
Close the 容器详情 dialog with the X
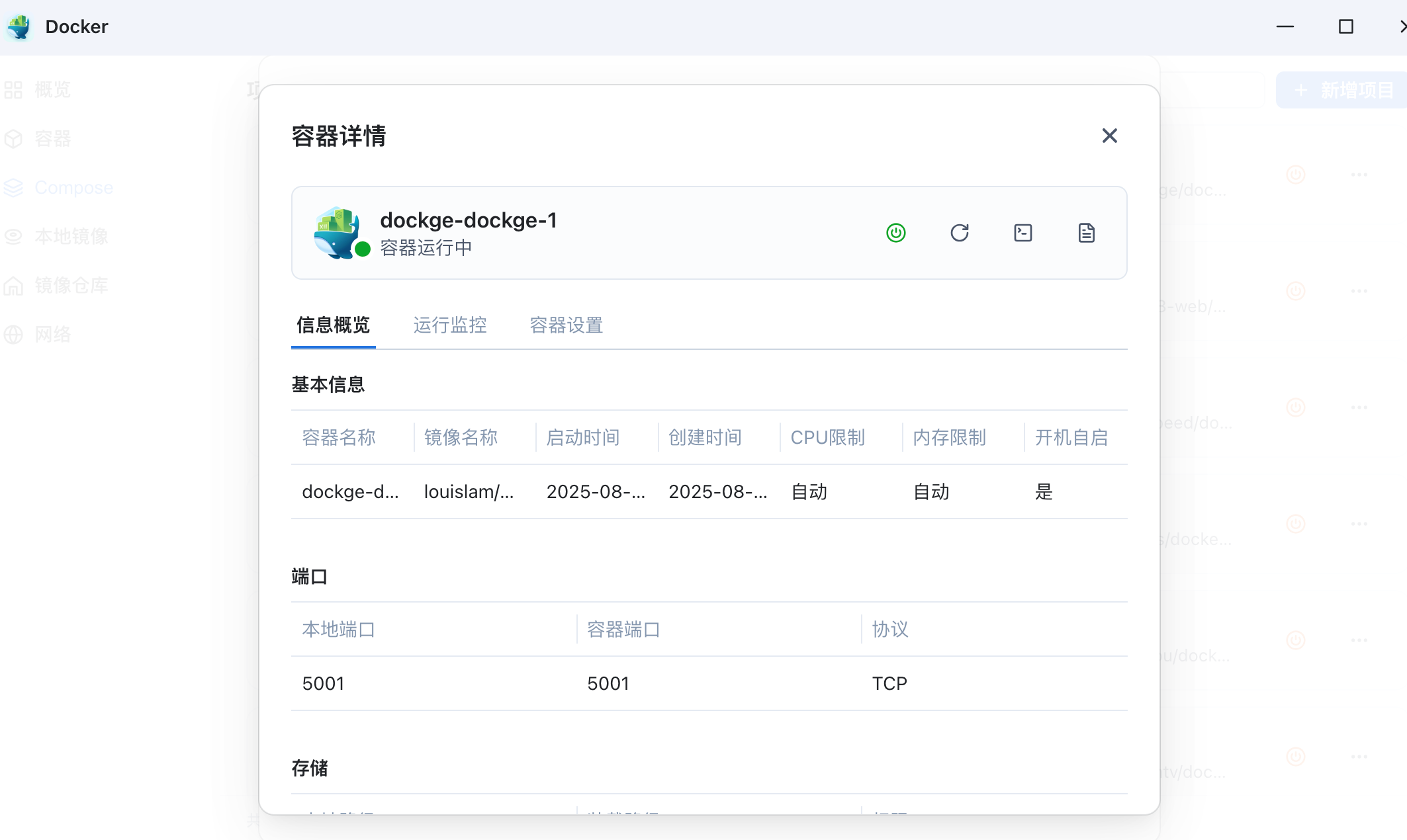coord(1109,136)
